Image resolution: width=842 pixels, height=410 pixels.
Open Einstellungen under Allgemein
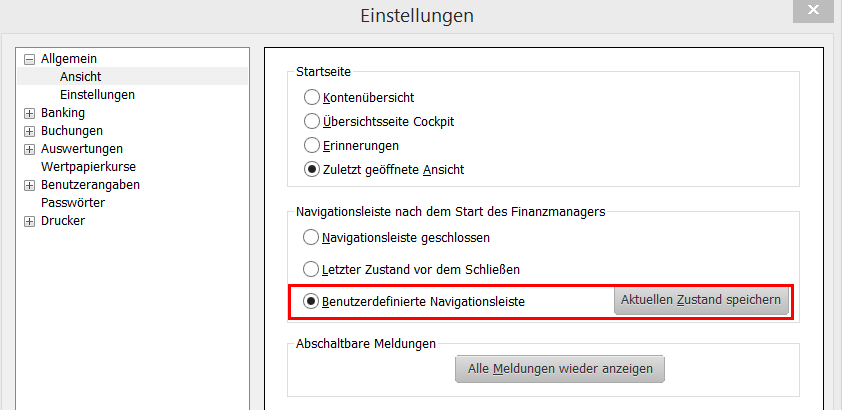tap(97, 95)
